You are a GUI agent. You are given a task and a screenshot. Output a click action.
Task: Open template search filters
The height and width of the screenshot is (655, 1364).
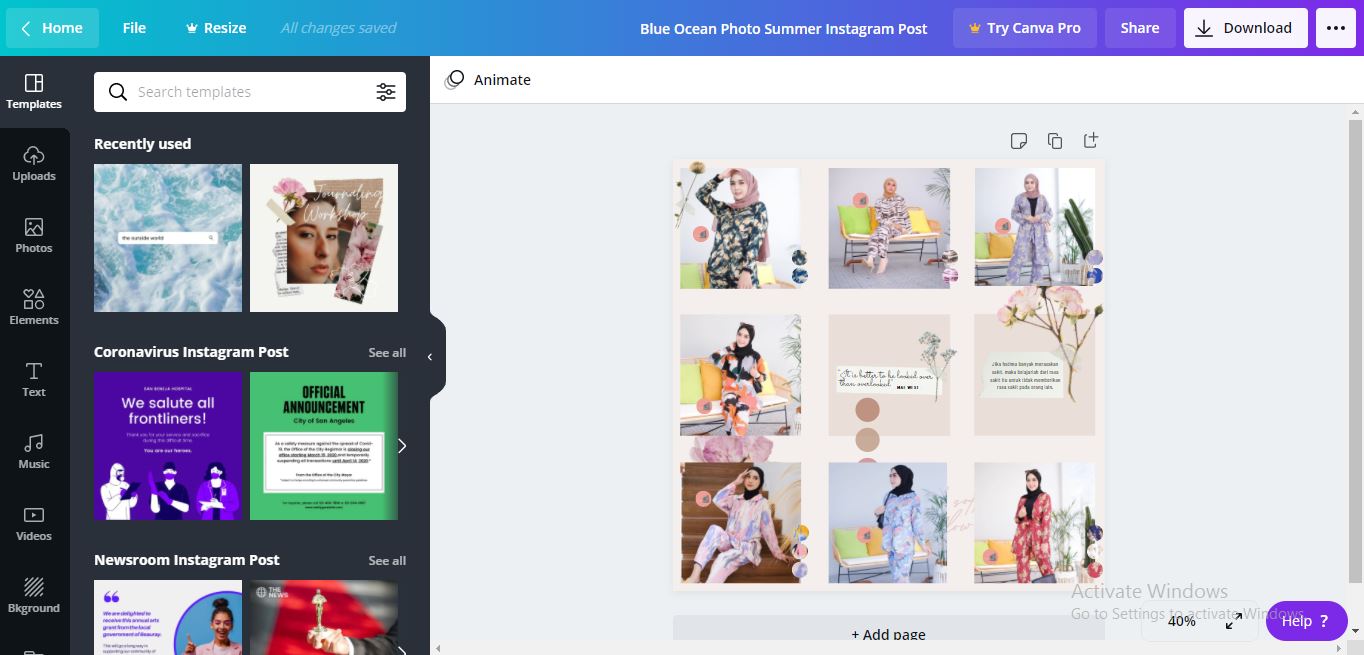coord(387,91)
